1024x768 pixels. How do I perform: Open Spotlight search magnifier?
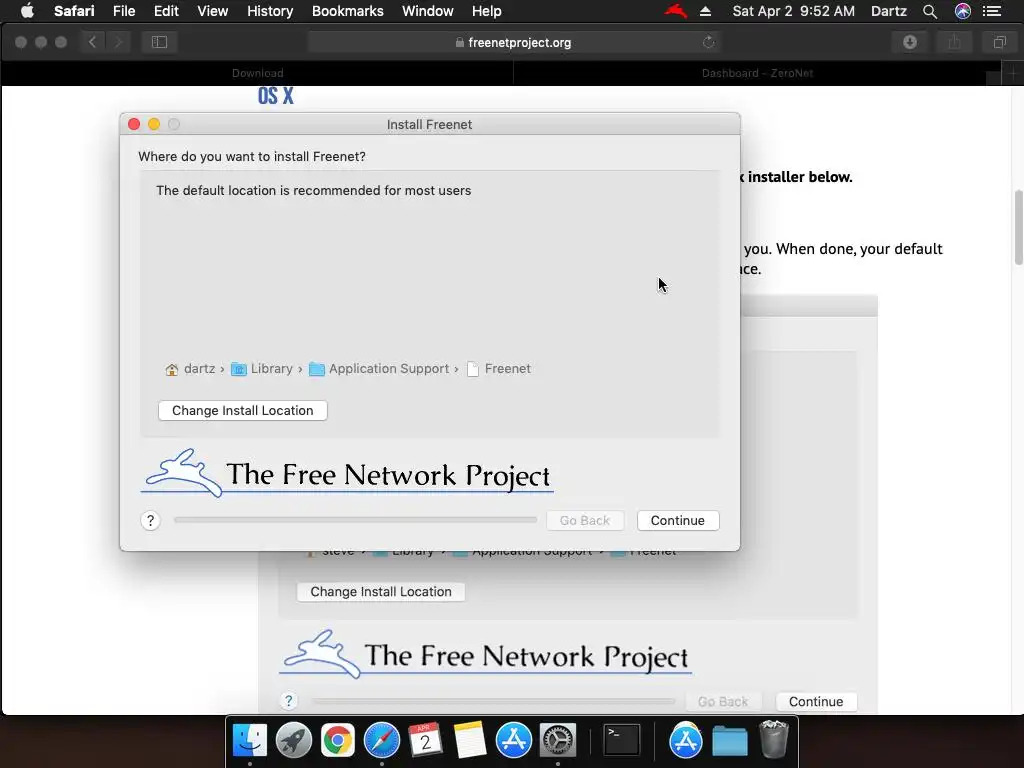[x=930, y=11]
